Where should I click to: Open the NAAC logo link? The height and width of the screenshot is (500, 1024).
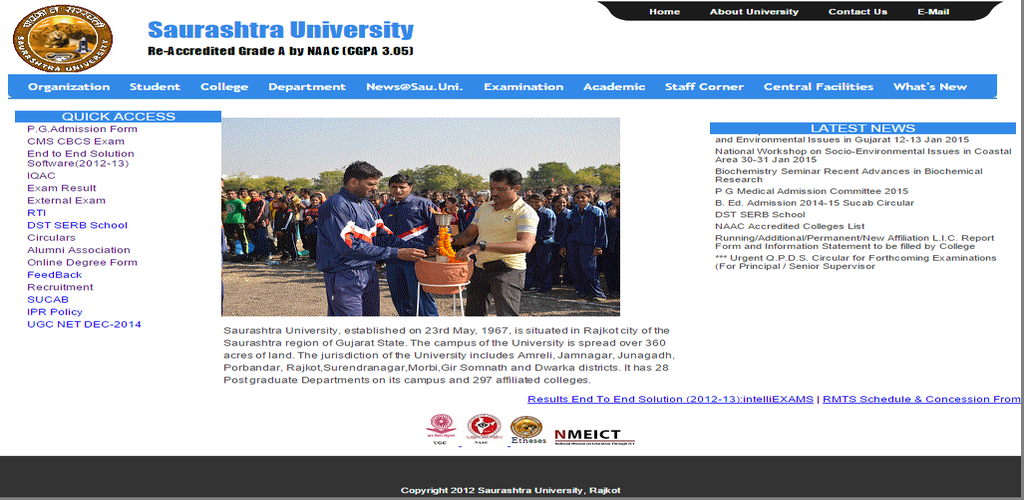pyautogui.click(x=484, y=430)
